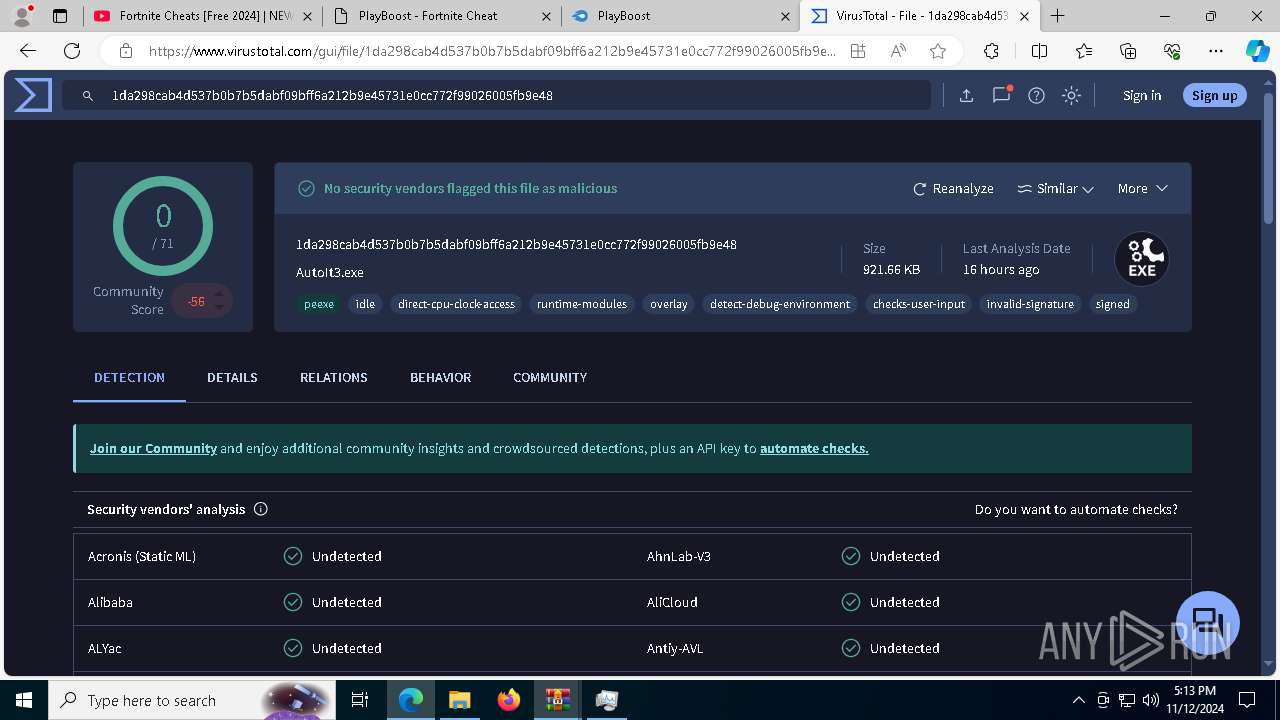The height and width of the screenshot is (720, 1280).
Task: Add page to favorites star icon
Action: pos(938,51)
